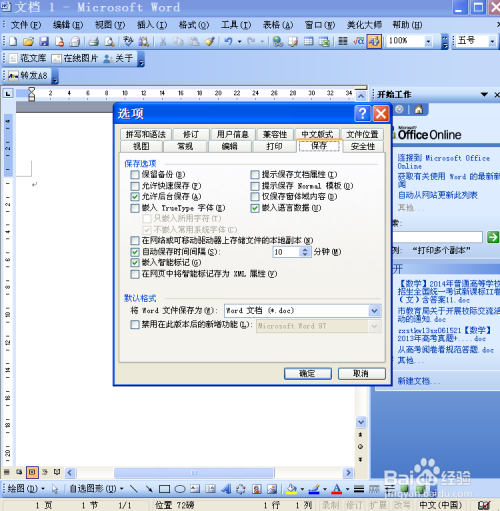Screen dimensions: 500x511
Task: Click the Undo arrow icon
Action: [228, 41]
